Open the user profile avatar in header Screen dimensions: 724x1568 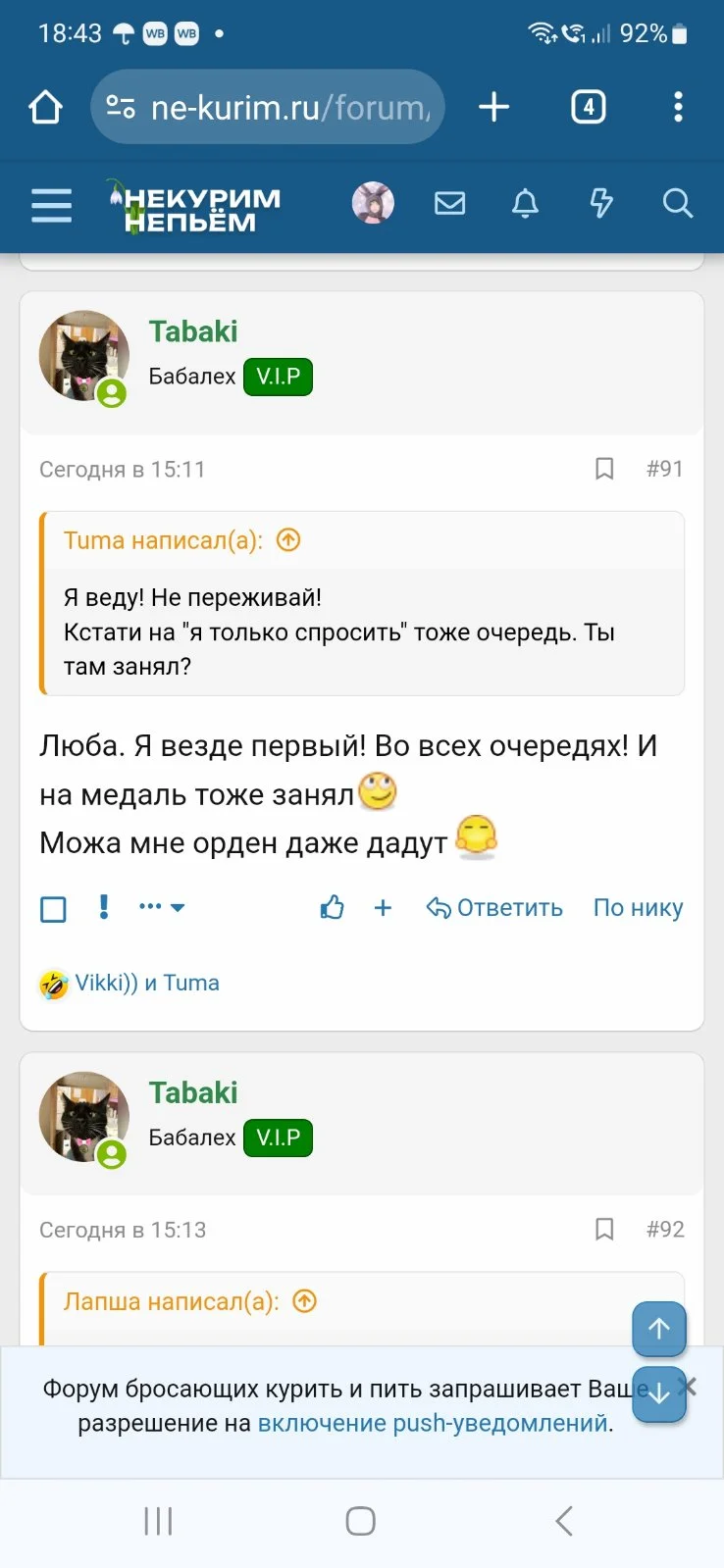[x=373, y=203]
